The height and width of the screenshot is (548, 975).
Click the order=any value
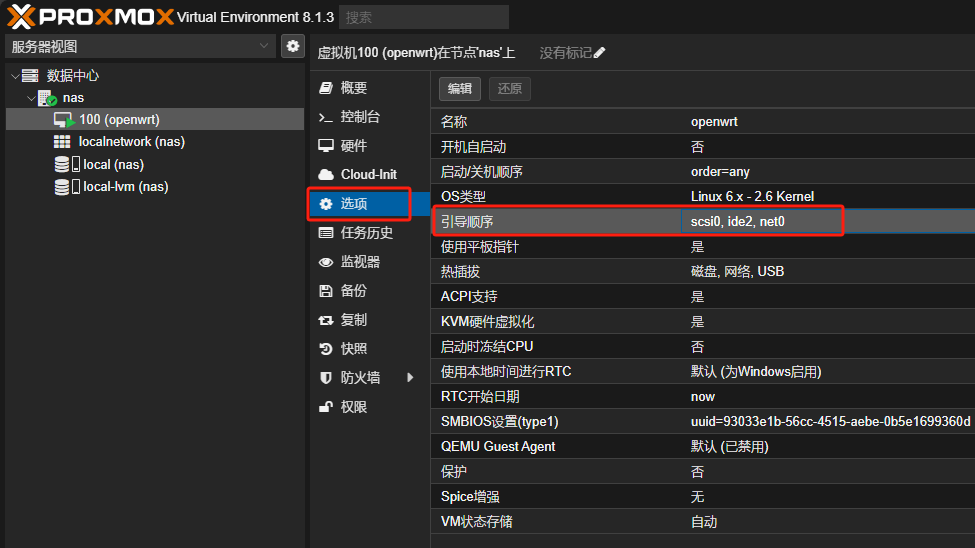720,172
